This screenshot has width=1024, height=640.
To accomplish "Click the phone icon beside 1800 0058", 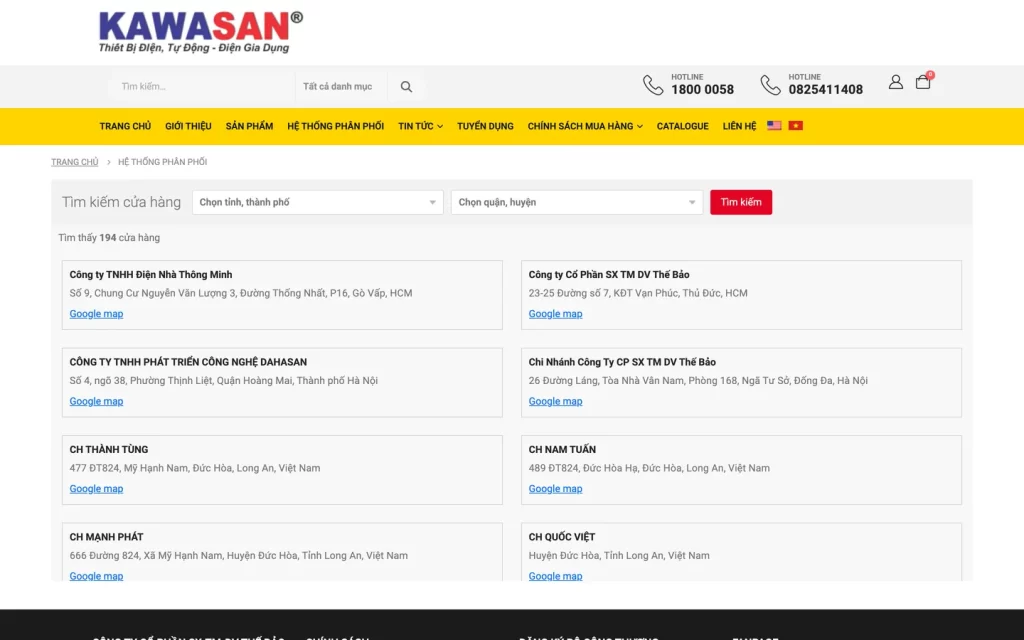I will pyautogui.click(x=653, y=85).
